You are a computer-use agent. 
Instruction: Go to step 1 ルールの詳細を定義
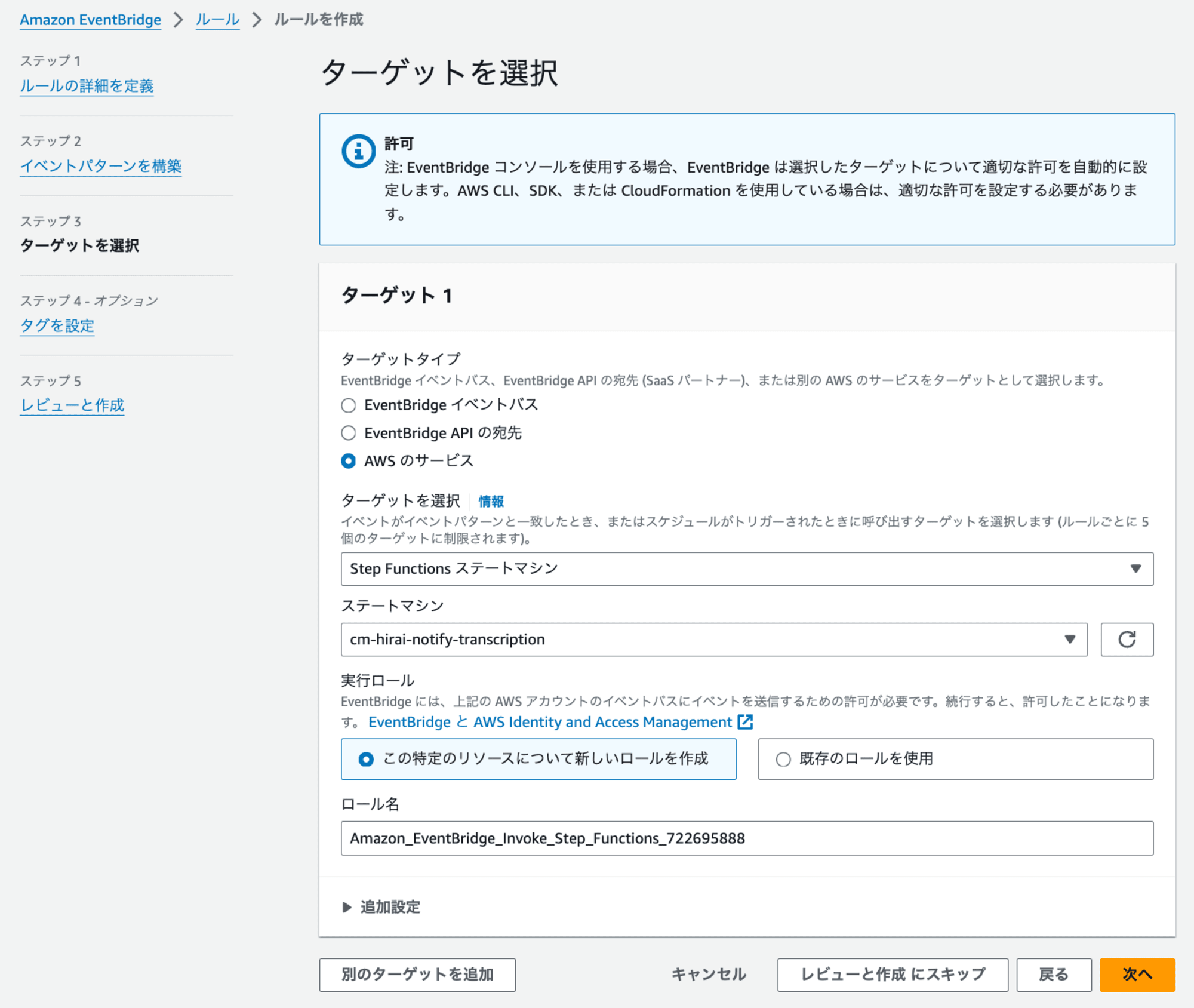coord(87,86)
